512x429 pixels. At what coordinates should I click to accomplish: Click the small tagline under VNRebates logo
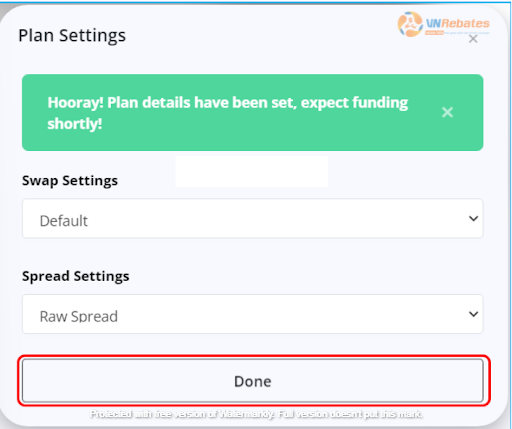point(467,33)
